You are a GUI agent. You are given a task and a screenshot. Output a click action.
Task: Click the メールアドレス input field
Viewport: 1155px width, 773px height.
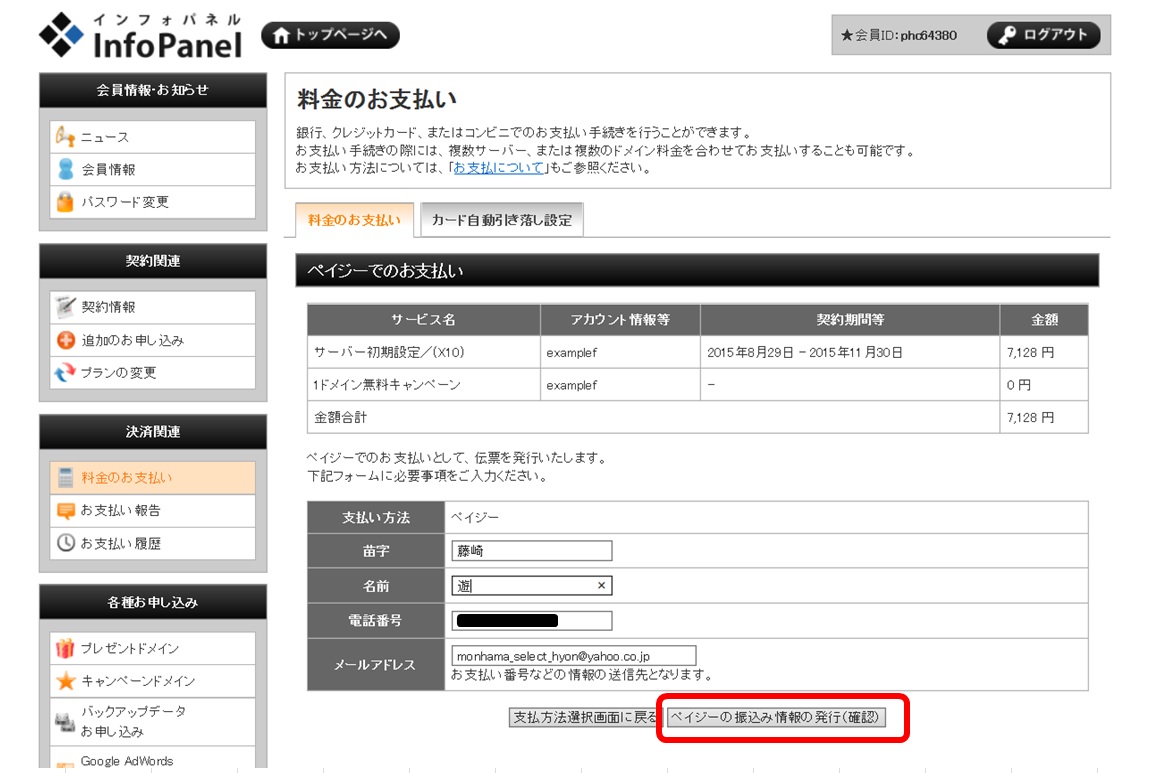[x=573, y=656]
